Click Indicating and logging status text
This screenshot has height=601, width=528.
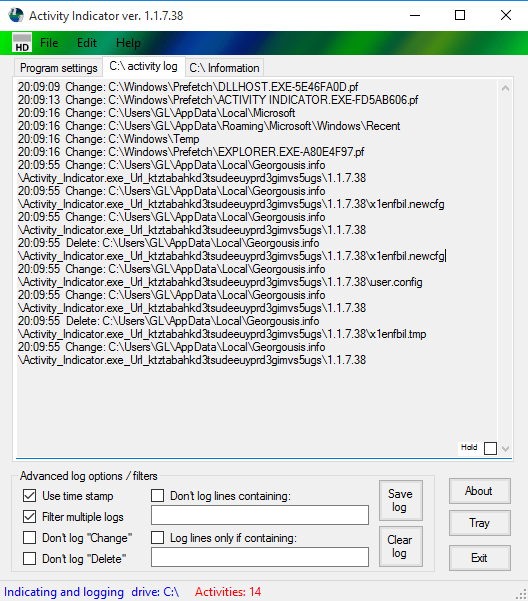tap(64, 592)
